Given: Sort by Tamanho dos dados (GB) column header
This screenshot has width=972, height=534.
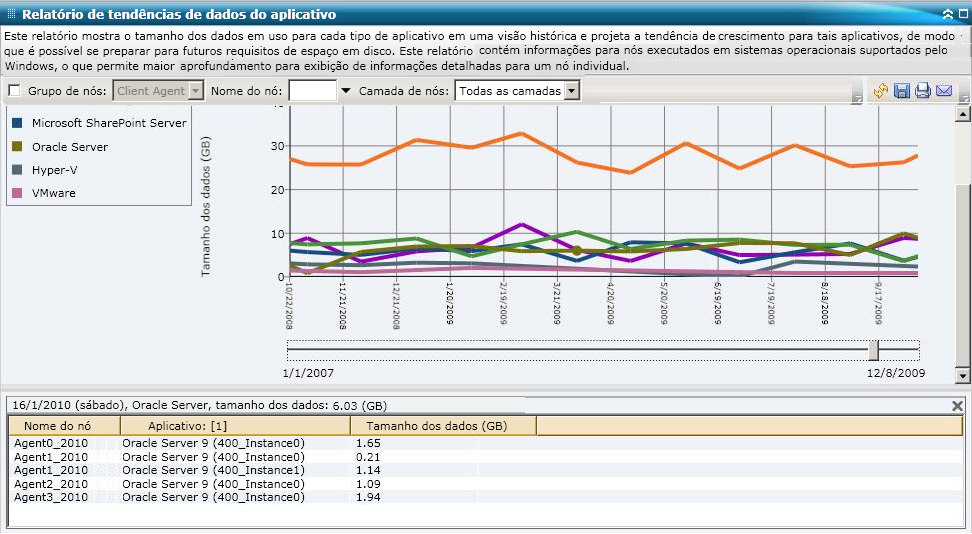Looking at the screenshot, I should pos(443,426).
